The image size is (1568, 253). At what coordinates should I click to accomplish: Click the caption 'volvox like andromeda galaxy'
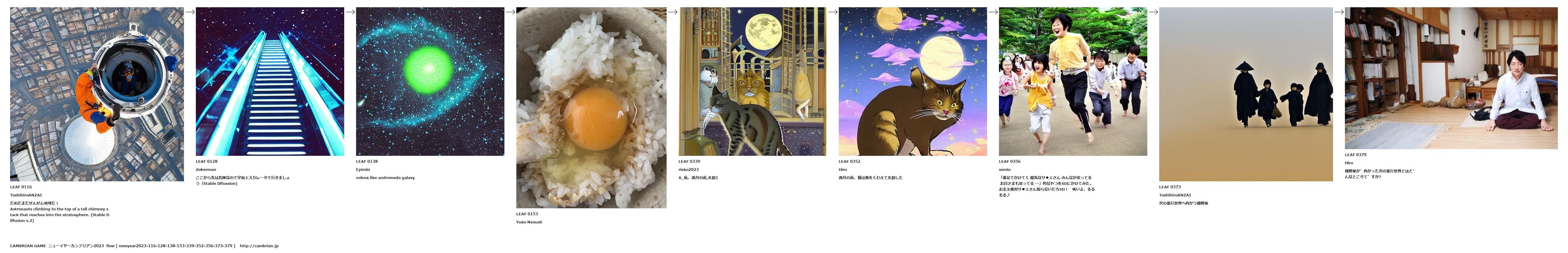[x=385, y=177]
